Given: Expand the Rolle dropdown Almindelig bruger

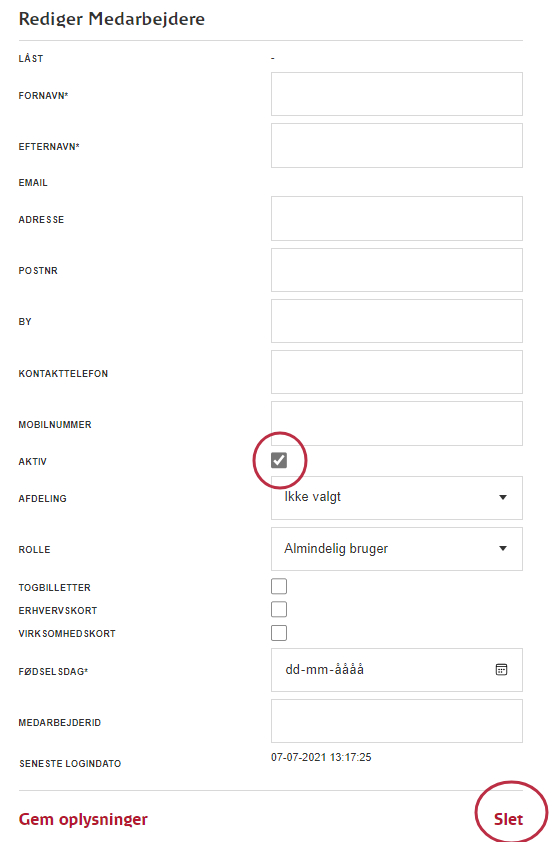Looking at the screenshot, I should tap(397, 549).
